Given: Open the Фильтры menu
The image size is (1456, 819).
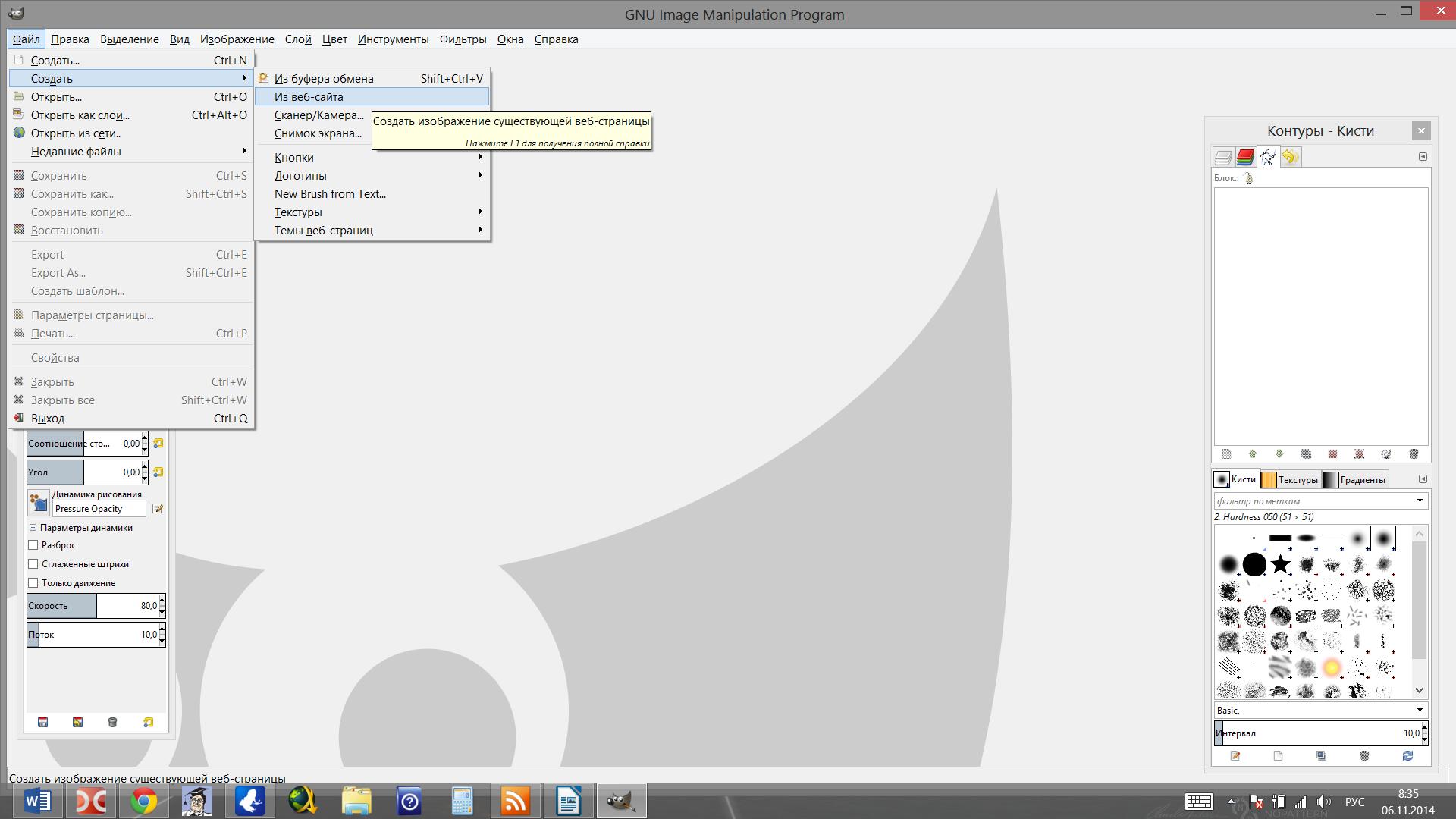Looking at the screenshot, I should (x=463, y=39).
